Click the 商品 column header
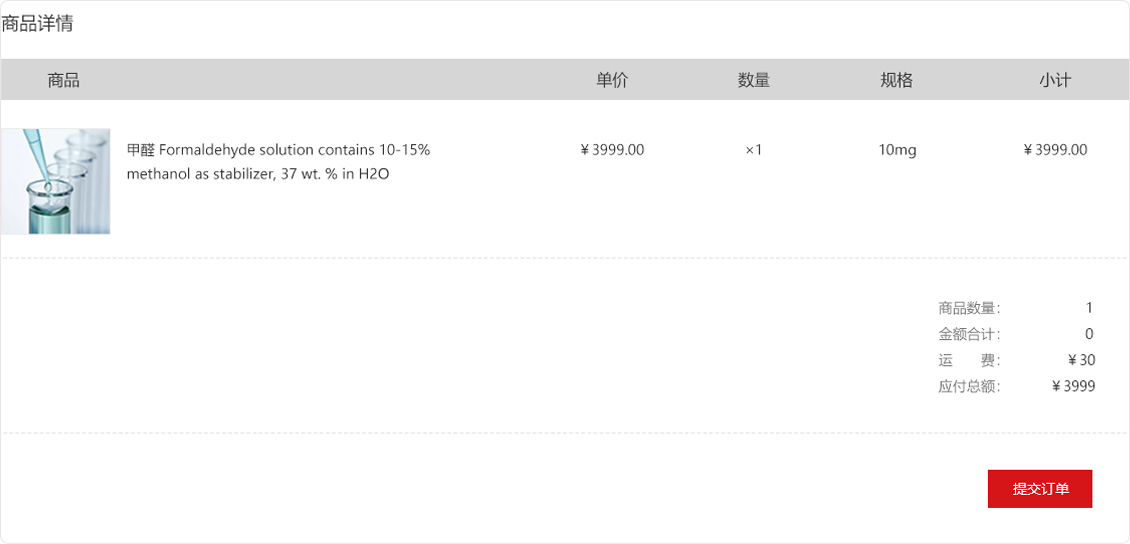This screenshot has height=544, width=1130. pos(63,80)
